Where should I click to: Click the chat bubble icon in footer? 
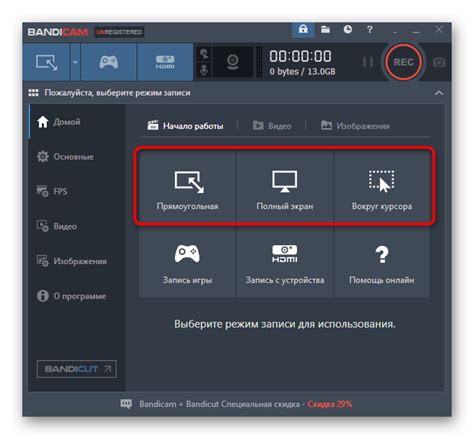126,404
